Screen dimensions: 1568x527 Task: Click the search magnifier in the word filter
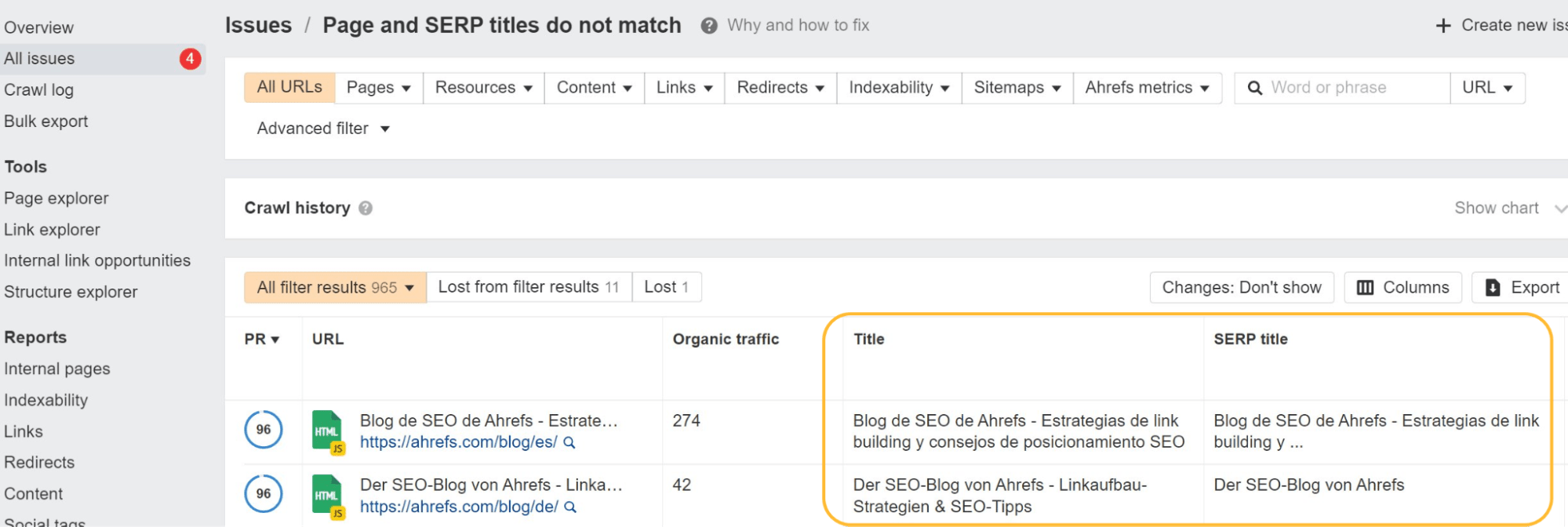coord(1254,87)
